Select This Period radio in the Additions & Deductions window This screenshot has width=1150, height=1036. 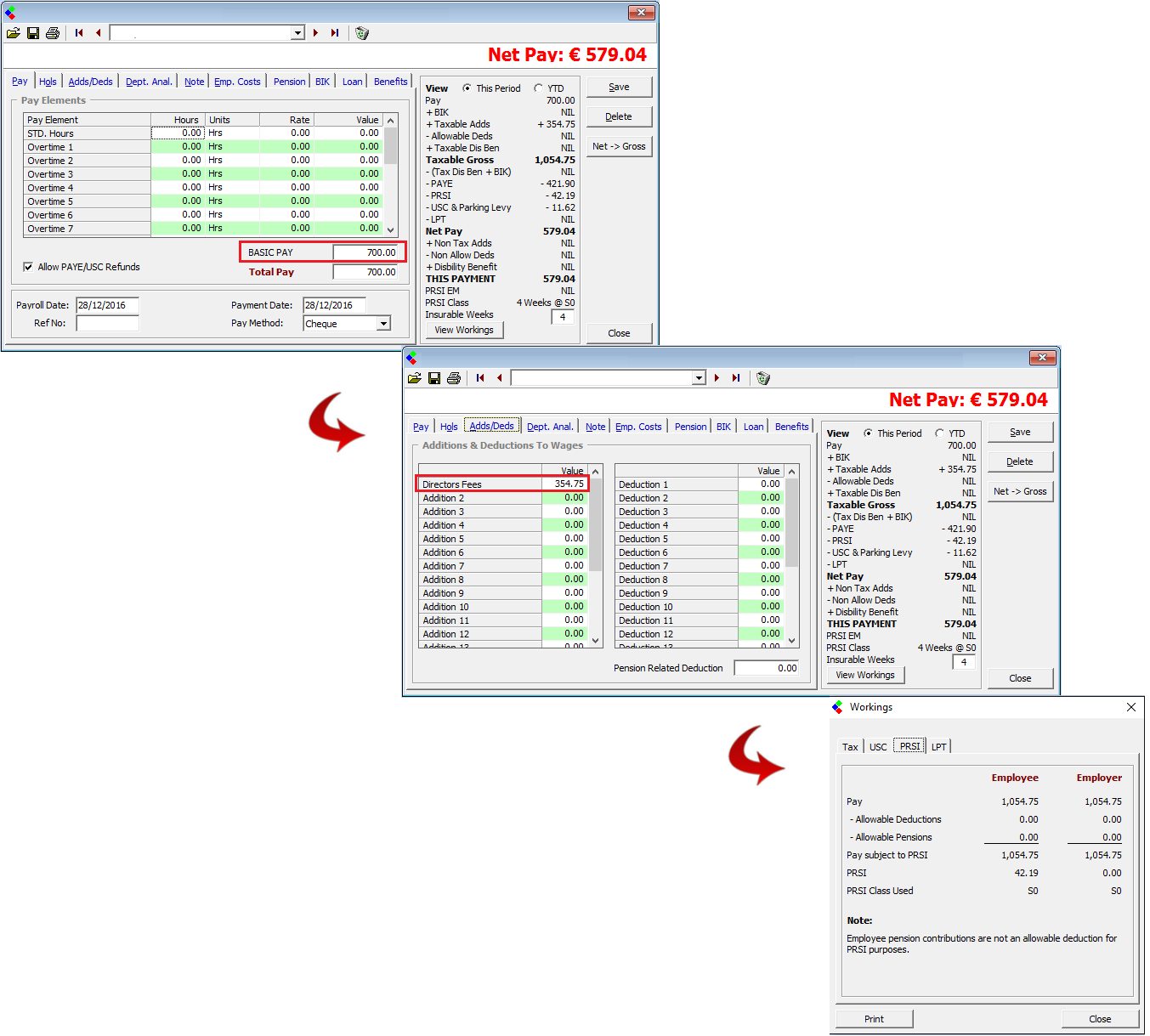[868, 433]
